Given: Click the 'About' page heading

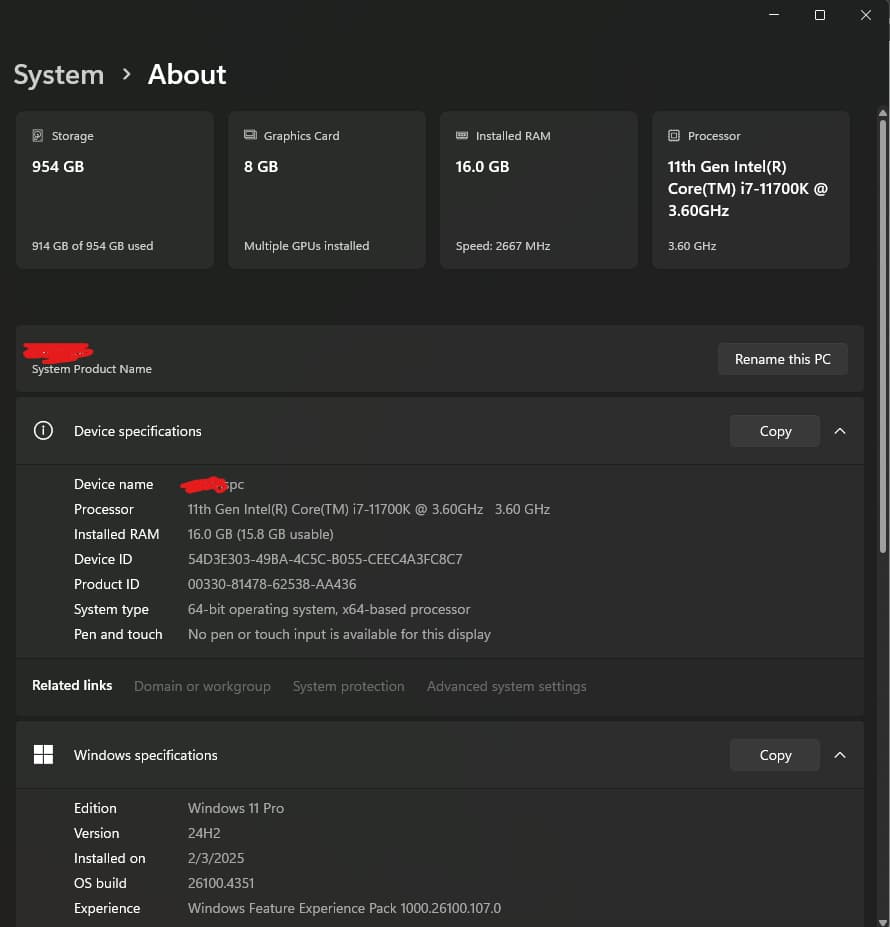Looking at the screenshot, I should [187, 74].
